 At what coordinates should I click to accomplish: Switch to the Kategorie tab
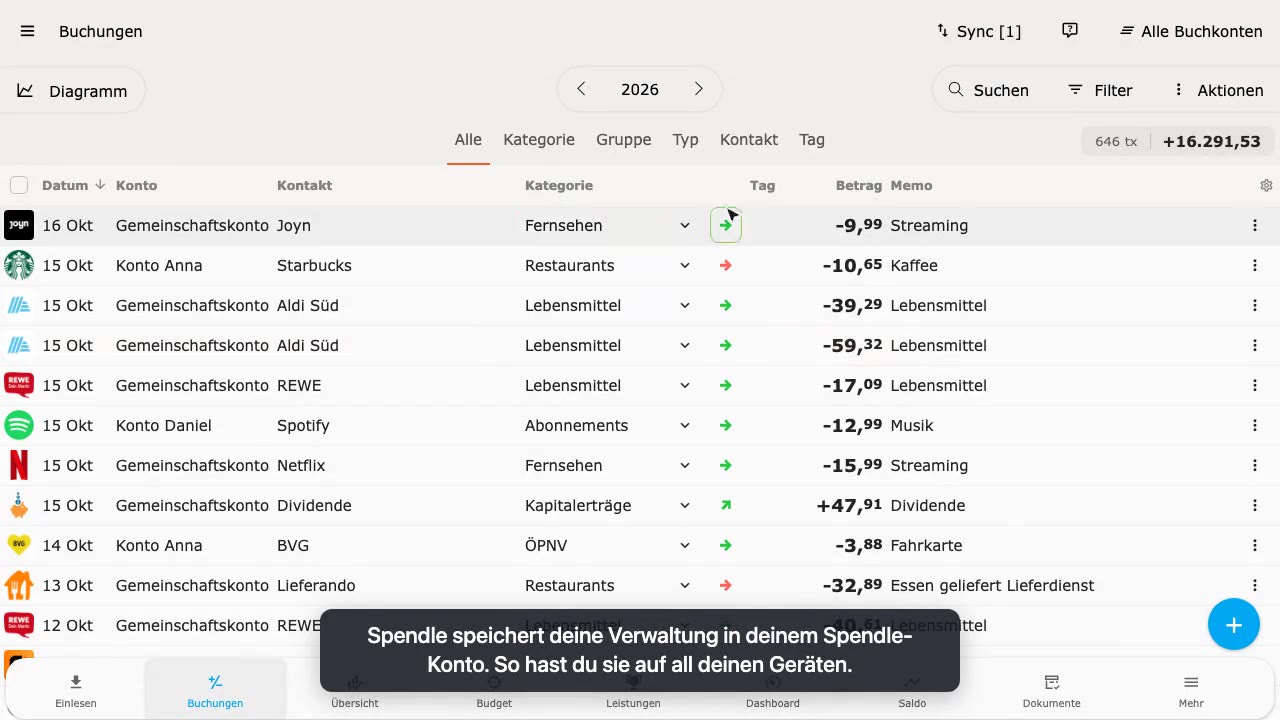[x=539, y=140]
